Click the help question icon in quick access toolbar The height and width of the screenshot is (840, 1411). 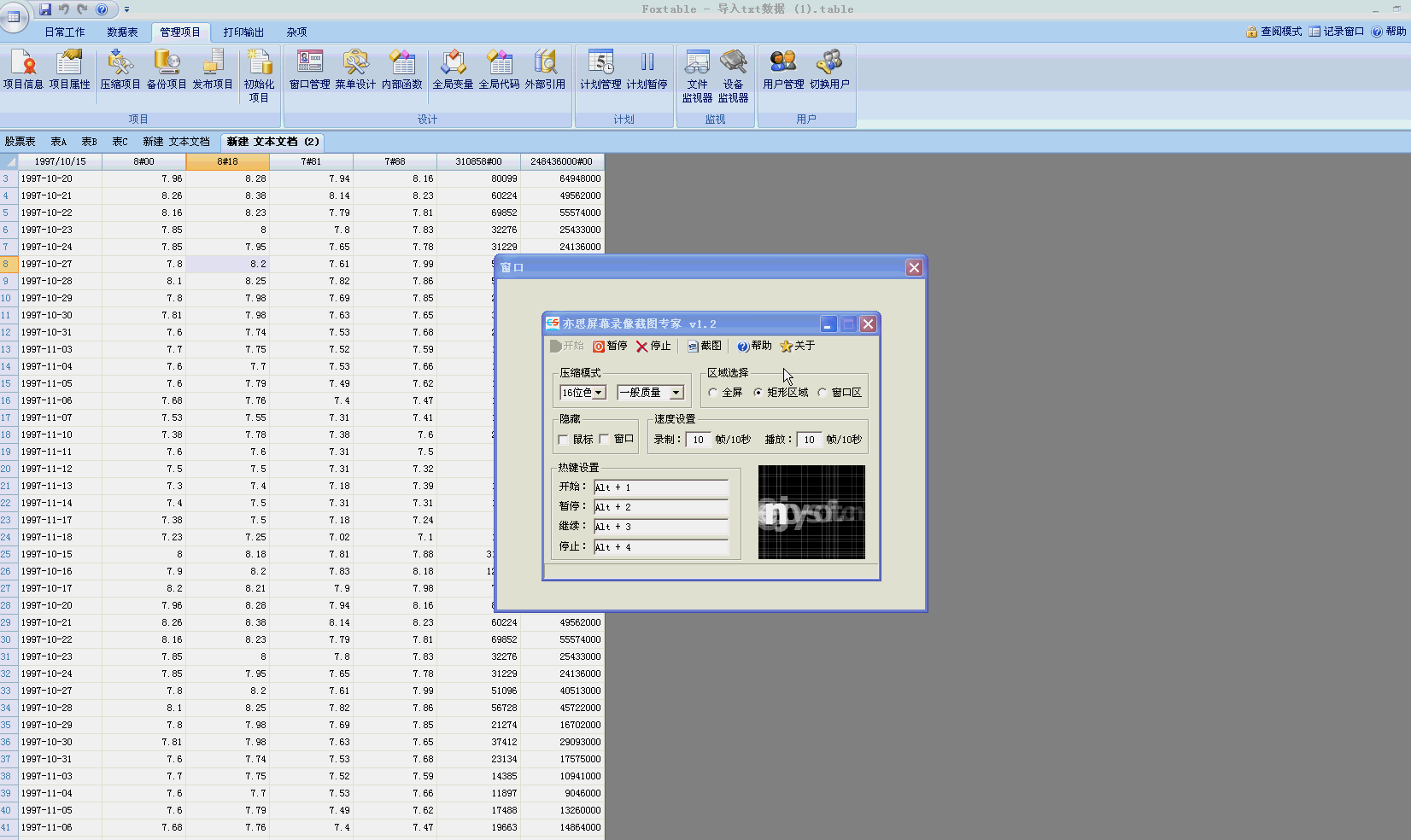[x=102, y=9]
